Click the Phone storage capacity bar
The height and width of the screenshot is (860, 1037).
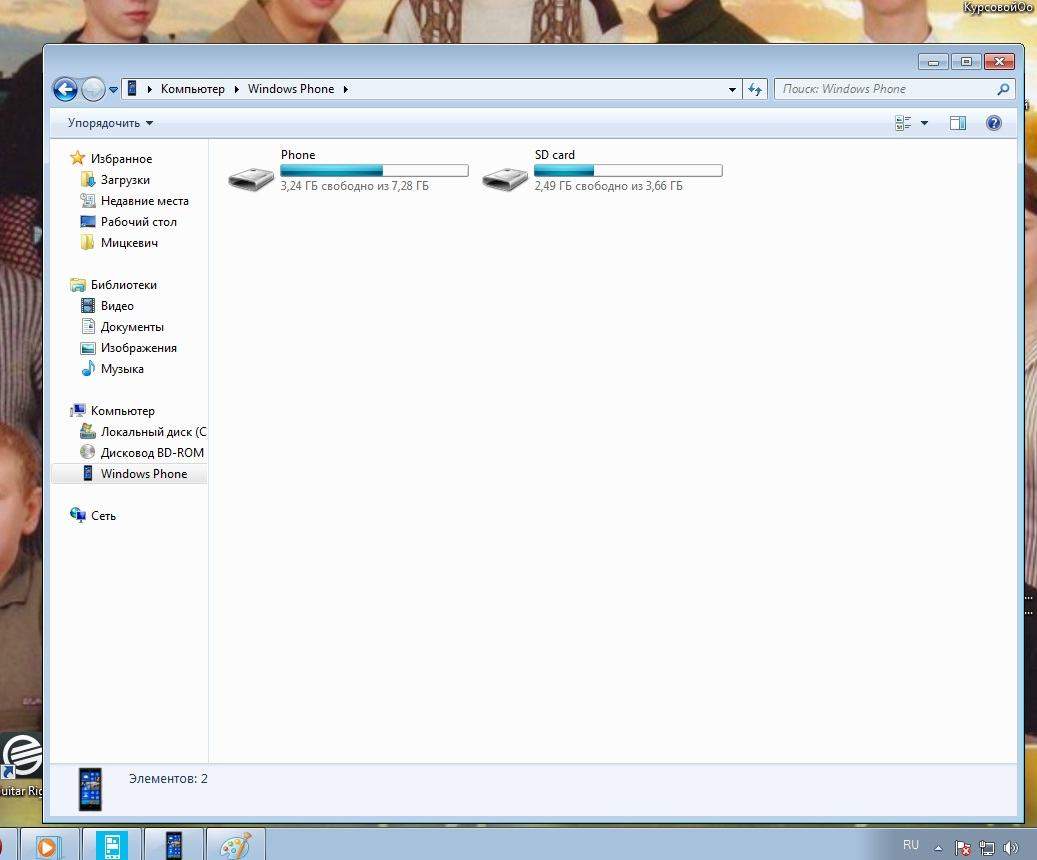[x=374, y=171]
